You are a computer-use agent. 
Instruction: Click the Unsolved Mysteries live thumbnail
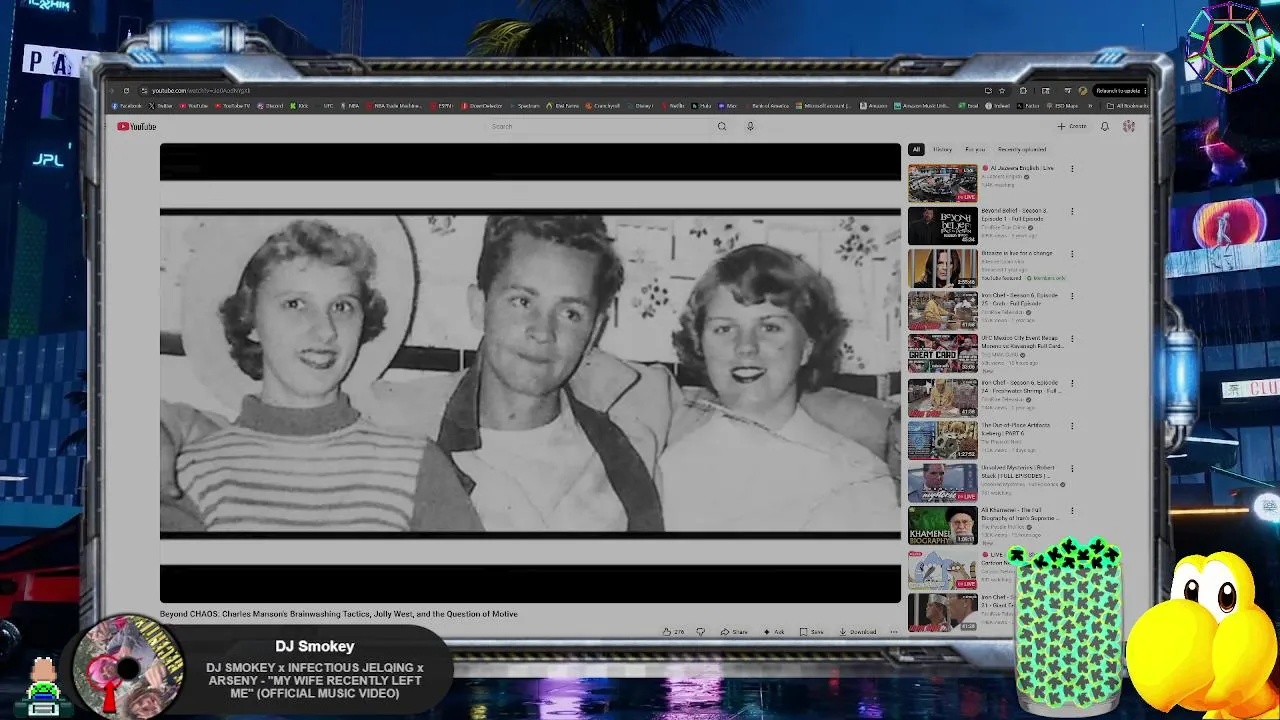click(x=942, y=482)
